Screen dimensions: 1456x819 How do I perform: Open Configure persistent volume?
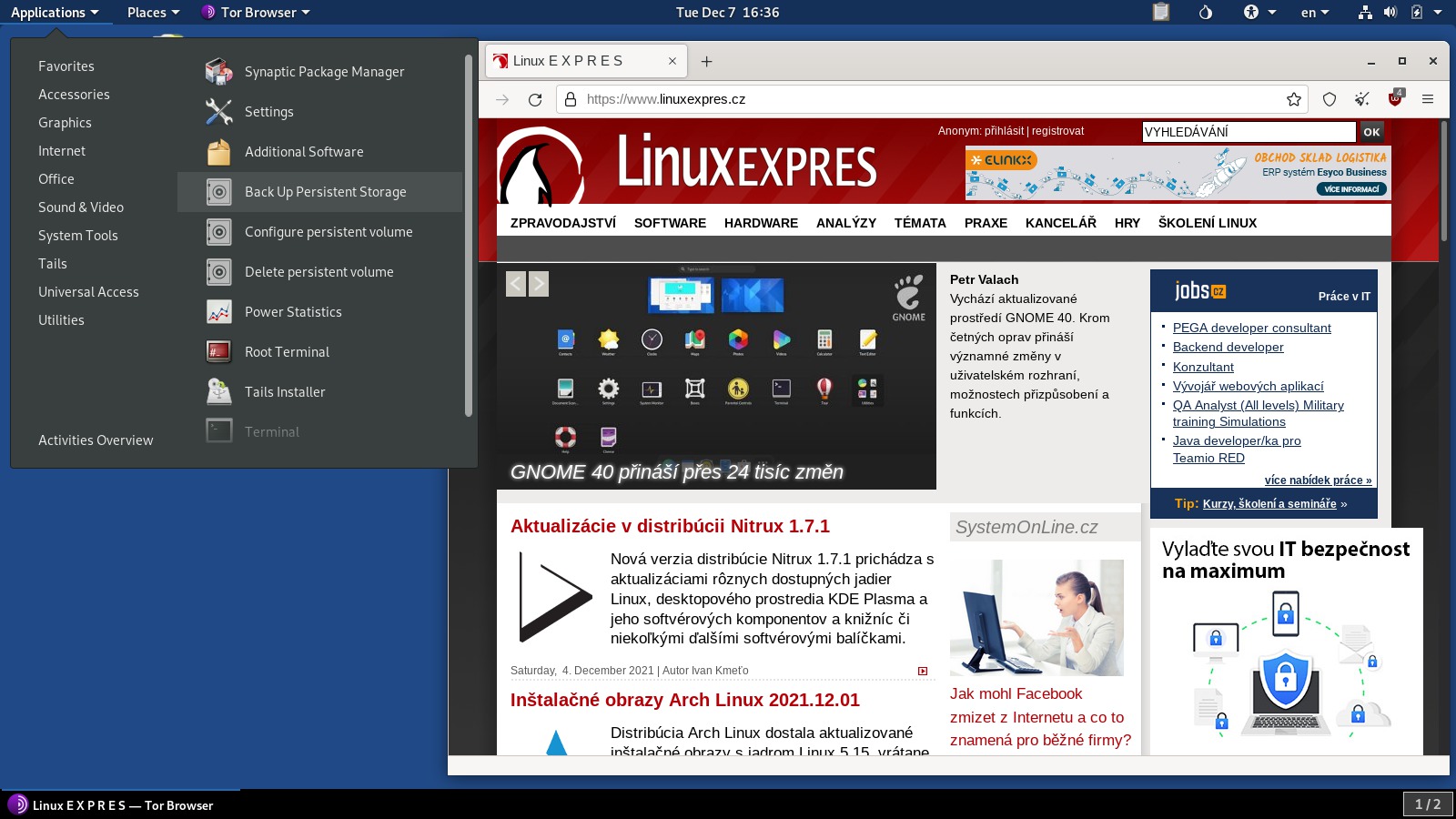point(319,232)
